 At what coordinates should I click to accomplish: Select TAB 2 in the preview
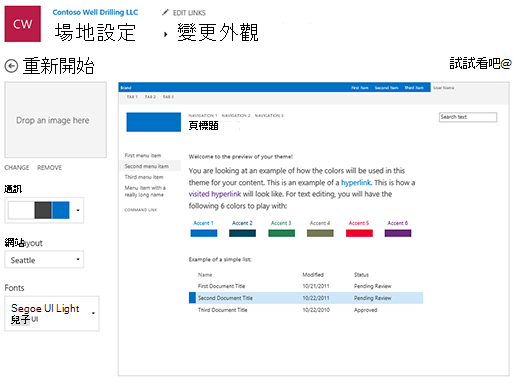[x=150, y=97]
